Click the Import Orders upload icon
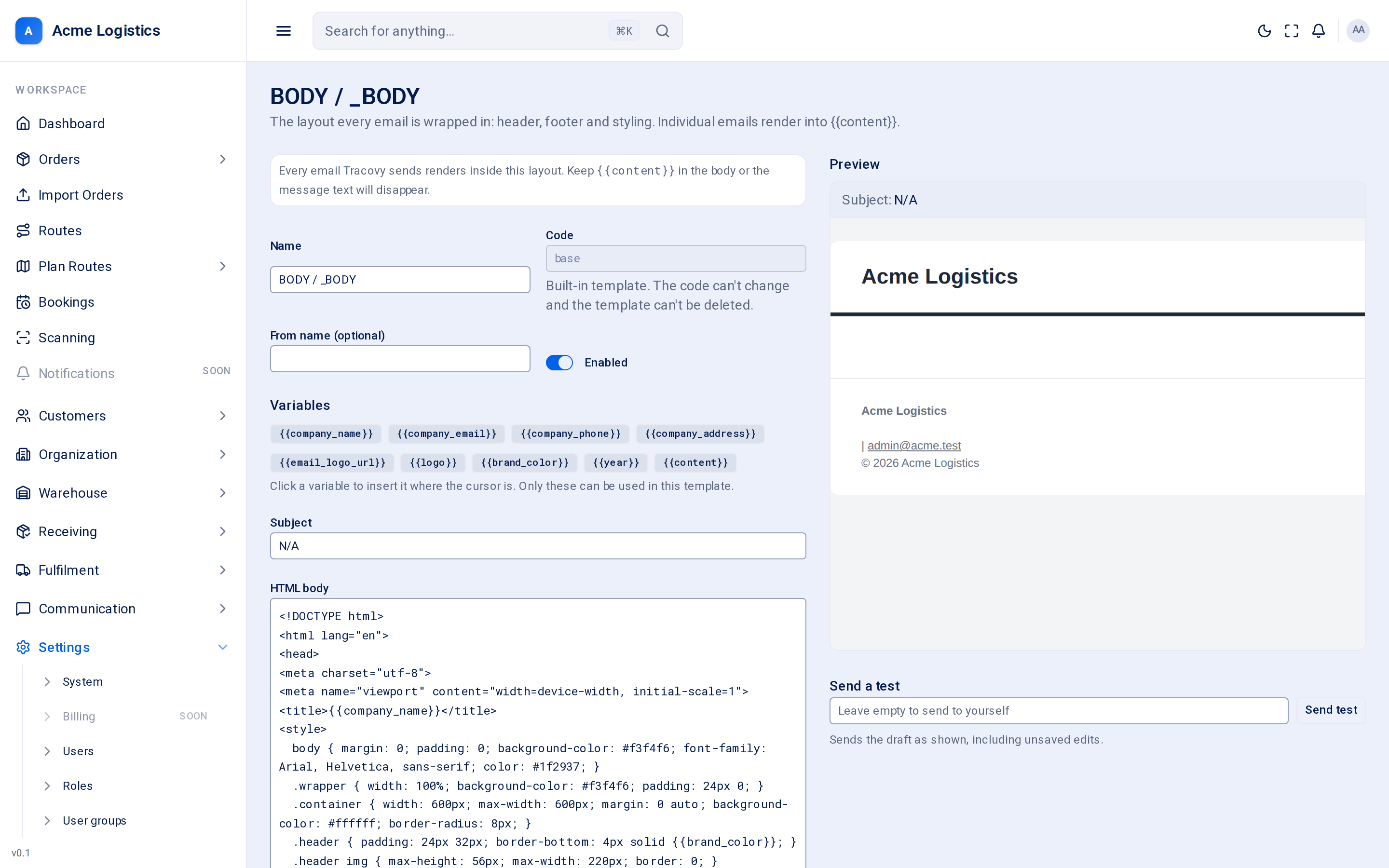The width and height of the screenshot is (1389, 868). click(x=23, y=195)
